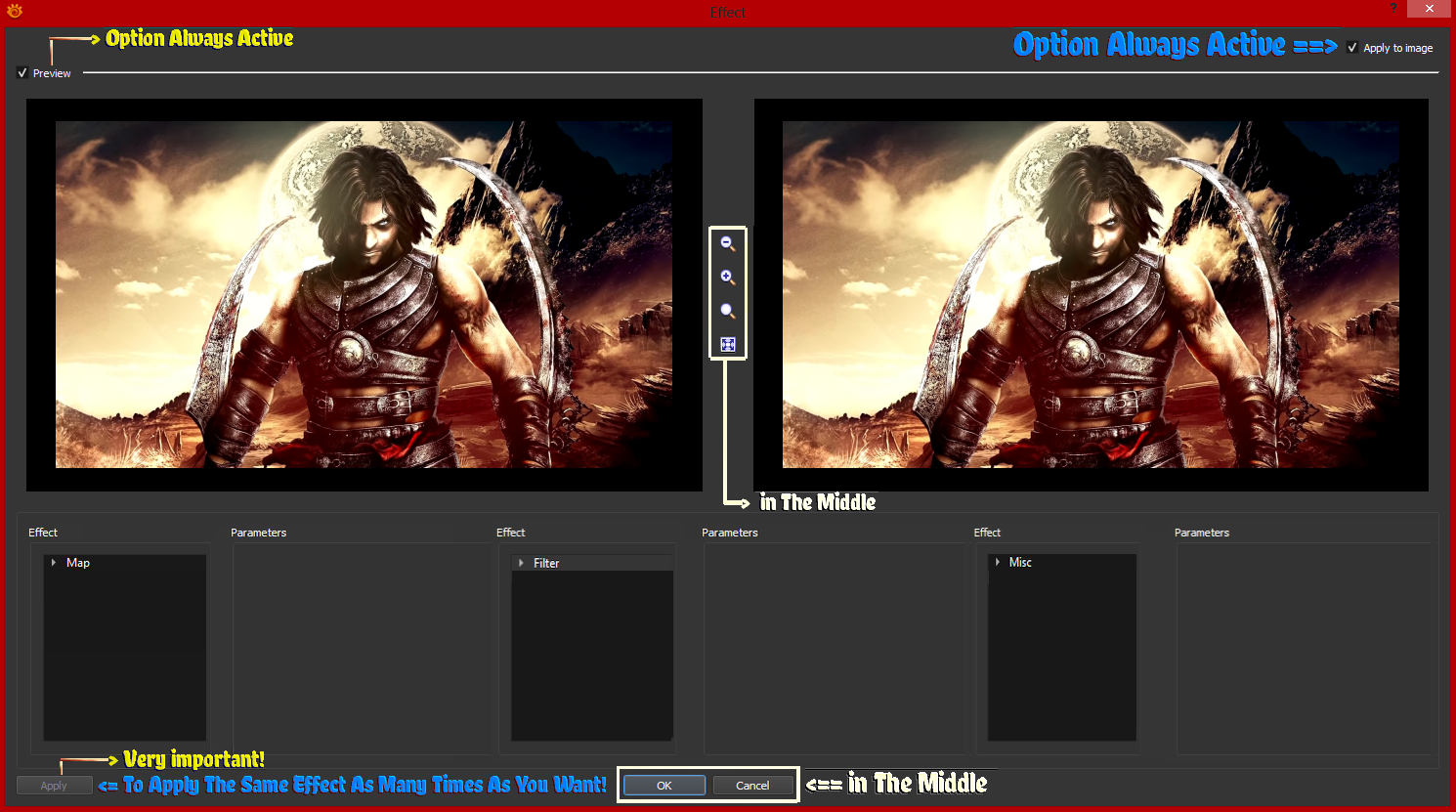Click the Cancel button
1456x812 pixels.
[752, 786]
